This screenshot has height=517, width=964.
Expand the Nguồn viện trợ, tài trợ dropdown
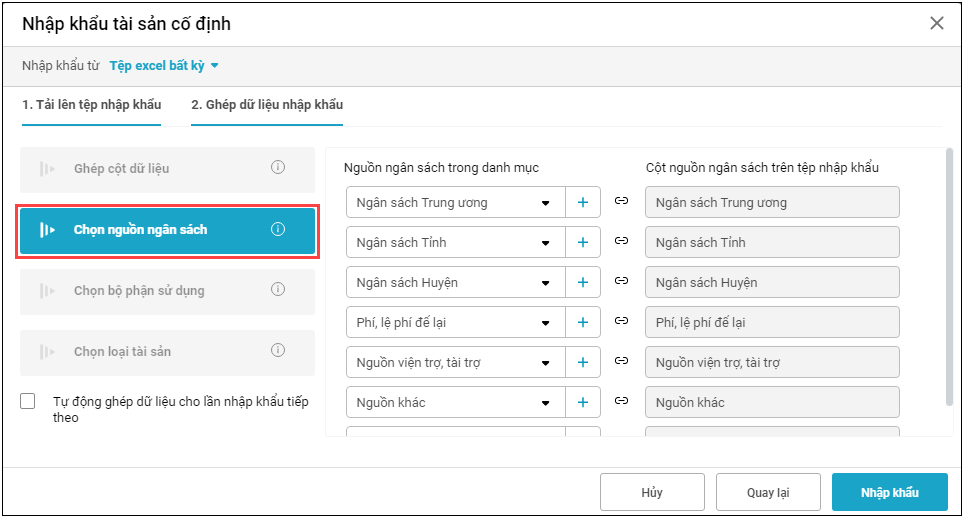(x=545, y=363)
